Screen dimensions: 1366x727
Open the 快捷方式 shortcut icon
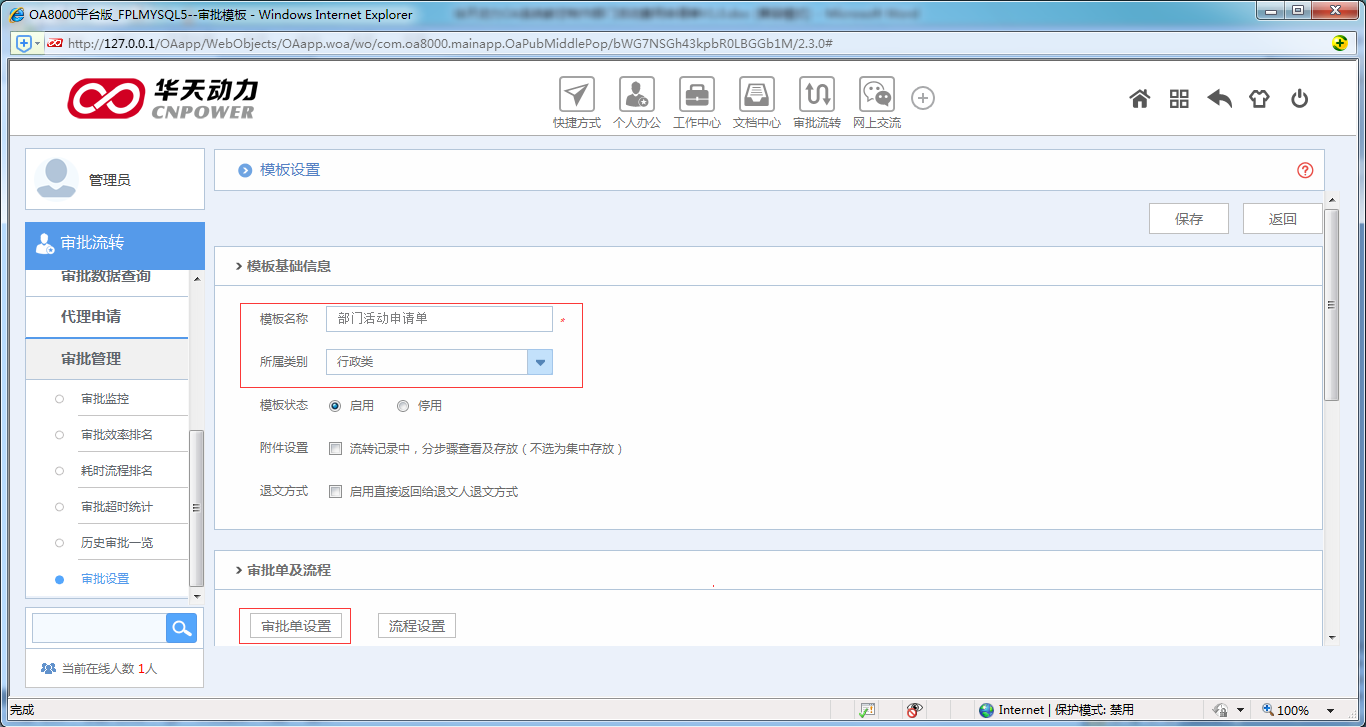[576, 95]
